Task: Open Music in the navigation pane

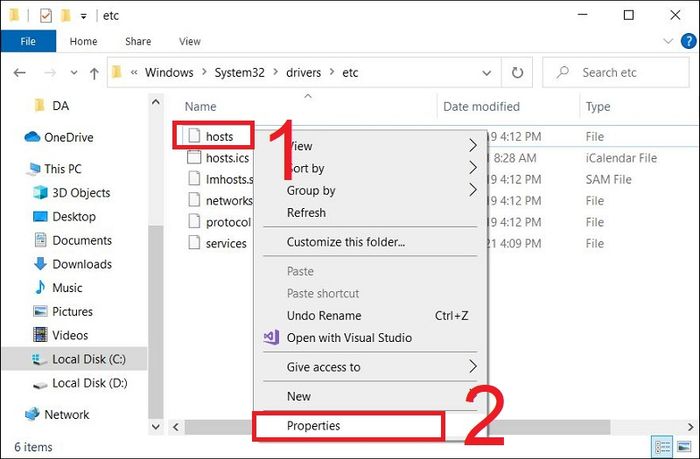Action: tap(67, 288)
